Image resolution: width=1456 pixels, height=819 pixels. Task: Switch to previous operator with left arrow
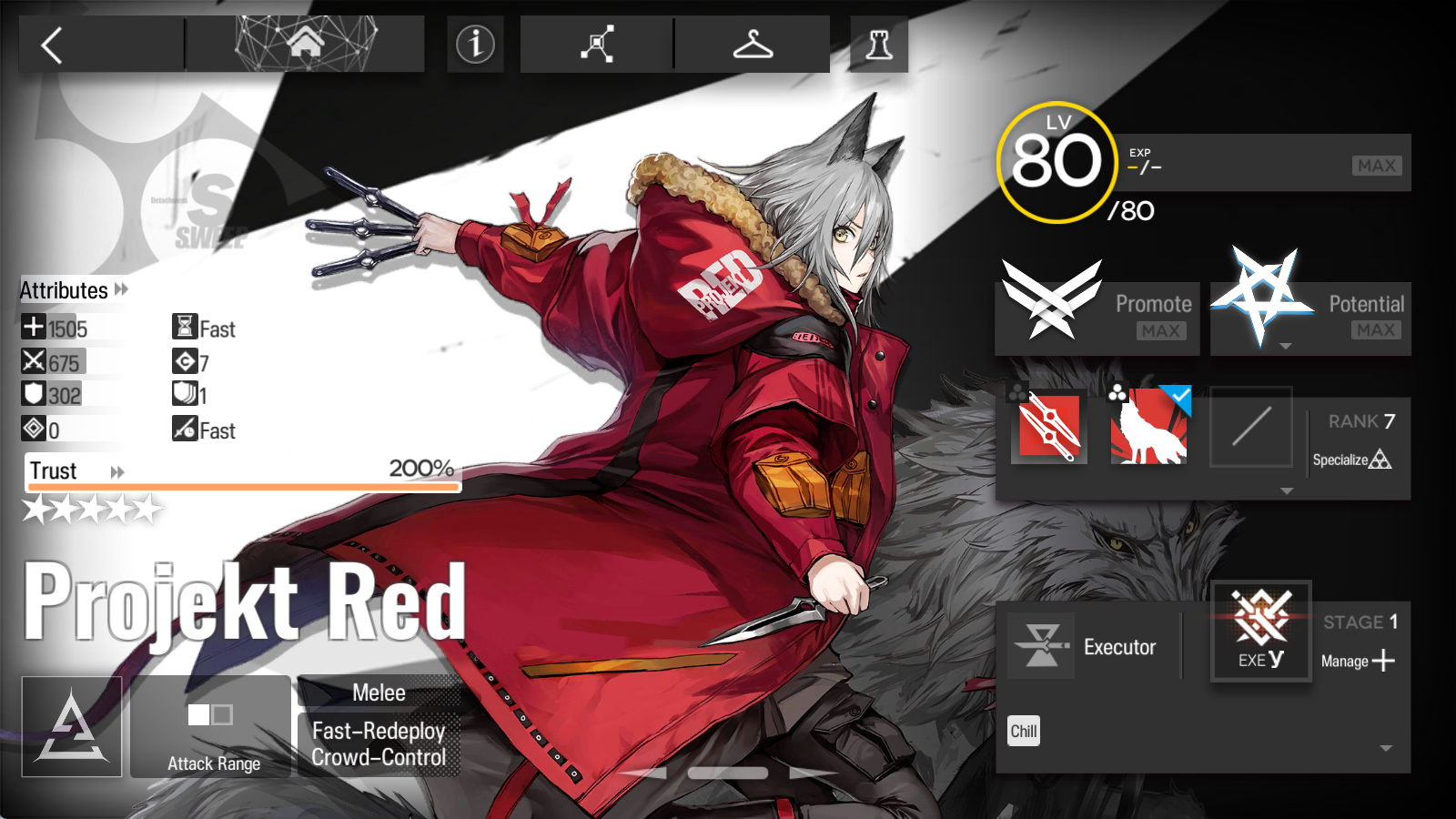[644, 773]
